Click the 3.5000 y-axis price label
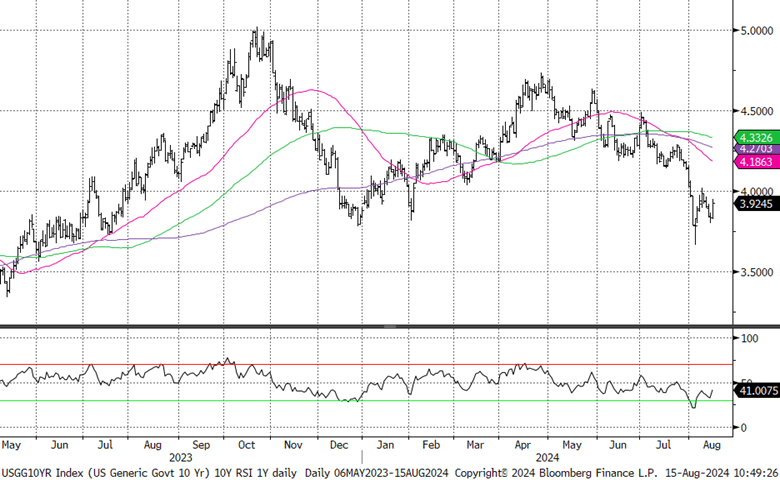The height and width of the screenshot is (480, 780). pos(753,272)
